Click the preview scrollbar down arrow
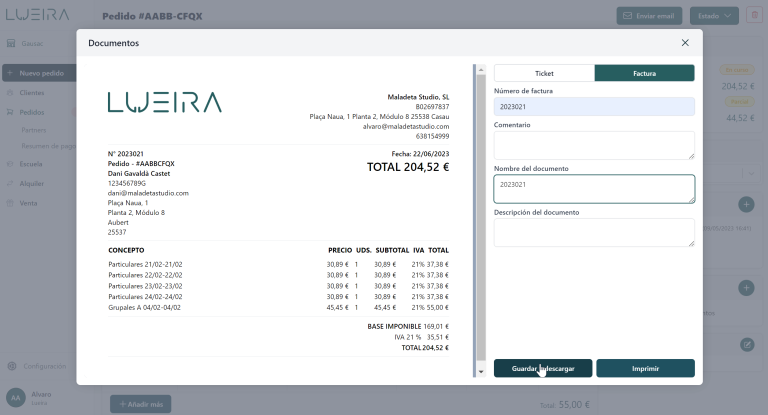Viewport: 768px width, 415px height. pos(481,372)
